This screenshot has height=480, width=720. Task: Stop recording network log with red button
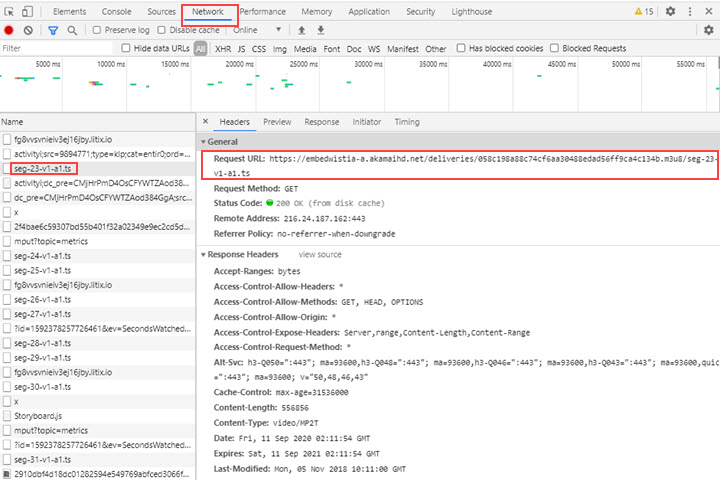[x=9, y=30]
